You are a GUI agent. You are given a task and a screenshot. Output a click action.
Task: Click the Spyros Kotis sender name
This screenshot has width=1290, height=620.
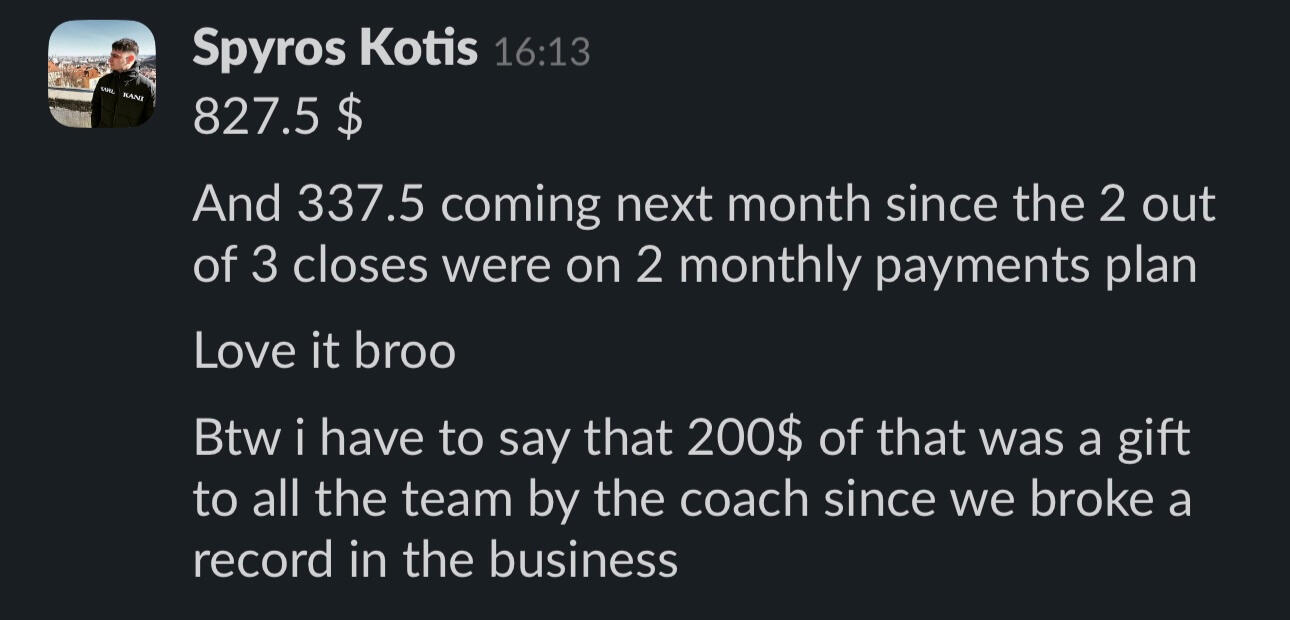coord(334,49)
